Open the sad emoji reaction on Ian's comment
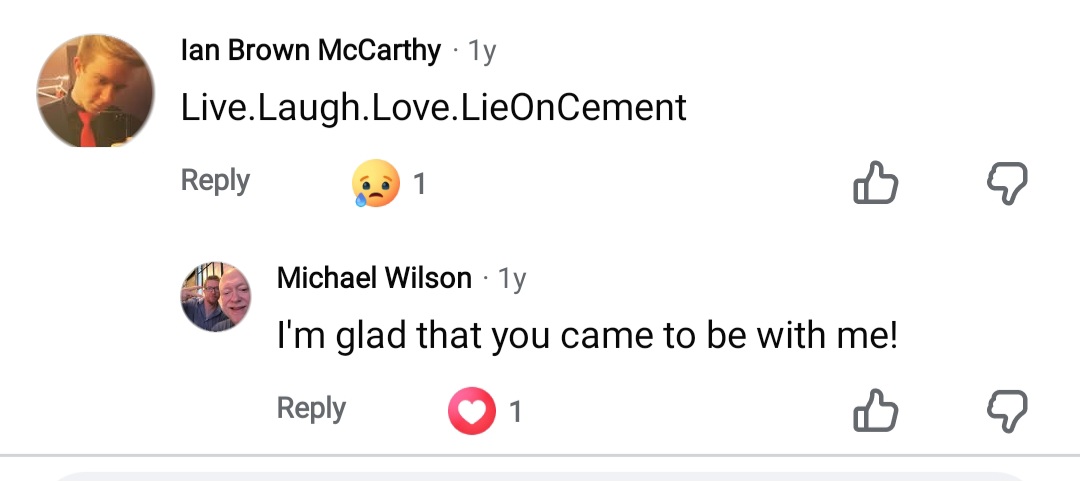The width and height of the screenshot is (1080, 481). click(x=376, y=184)
